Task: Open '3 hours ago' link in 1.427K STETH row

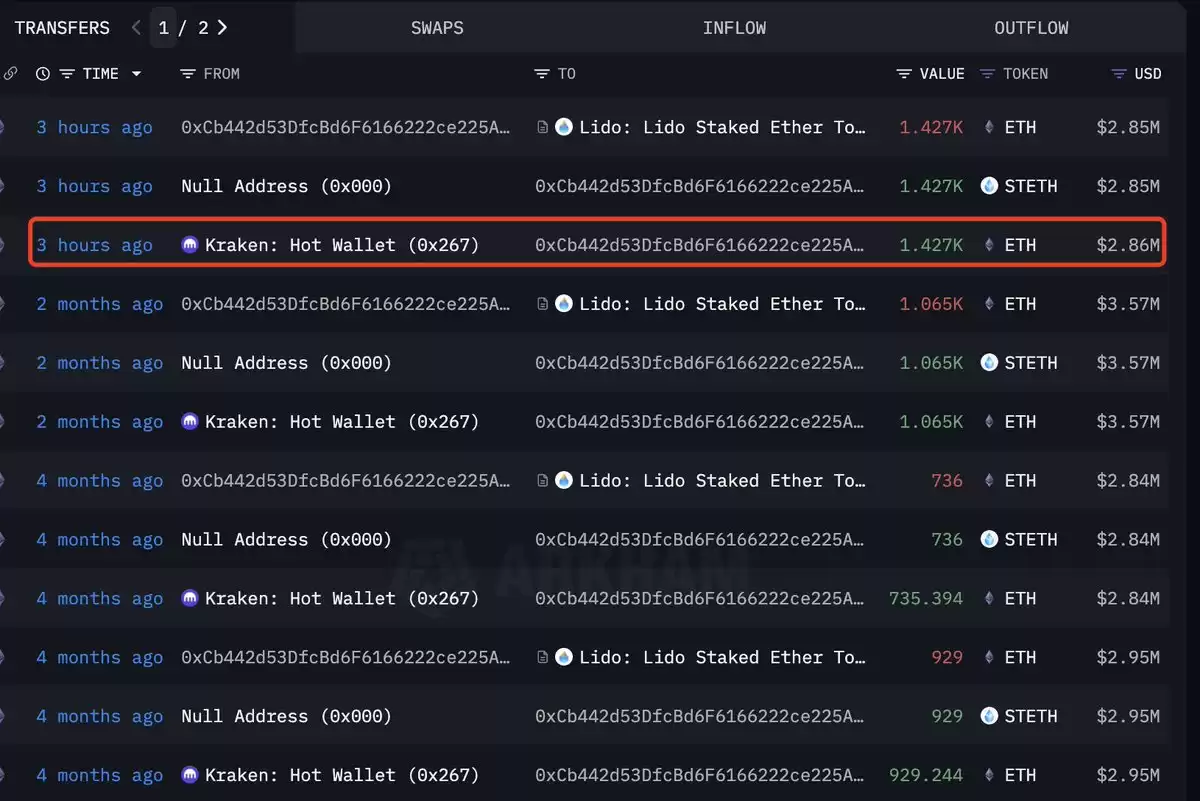Action: 95,186
